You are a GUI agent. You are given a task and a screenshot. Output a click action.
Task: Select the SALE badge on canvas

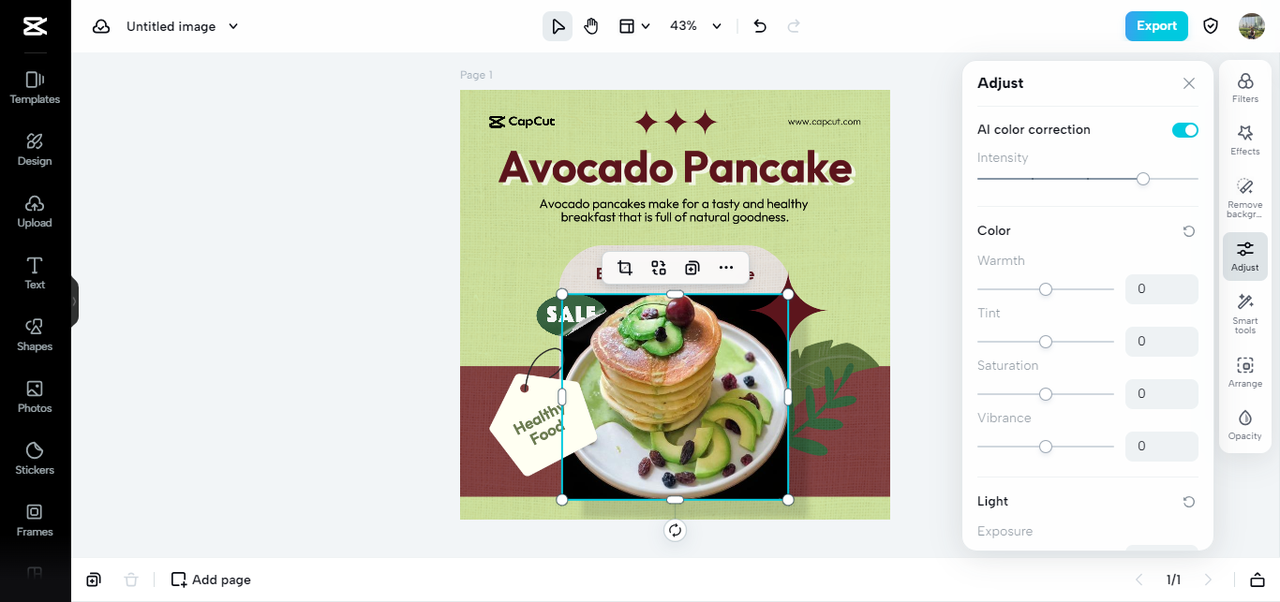(571, 314)
